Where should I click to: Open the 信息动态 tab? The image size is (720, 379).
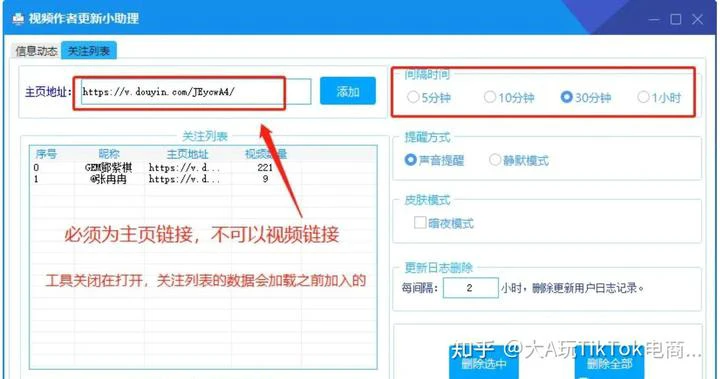pyautogui.click(x=36, y=51)
